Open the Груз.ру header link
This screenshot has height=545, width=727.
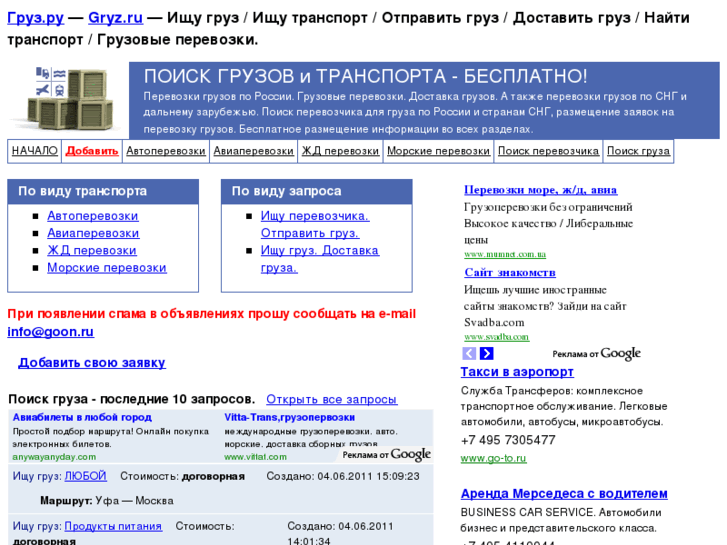36,18
